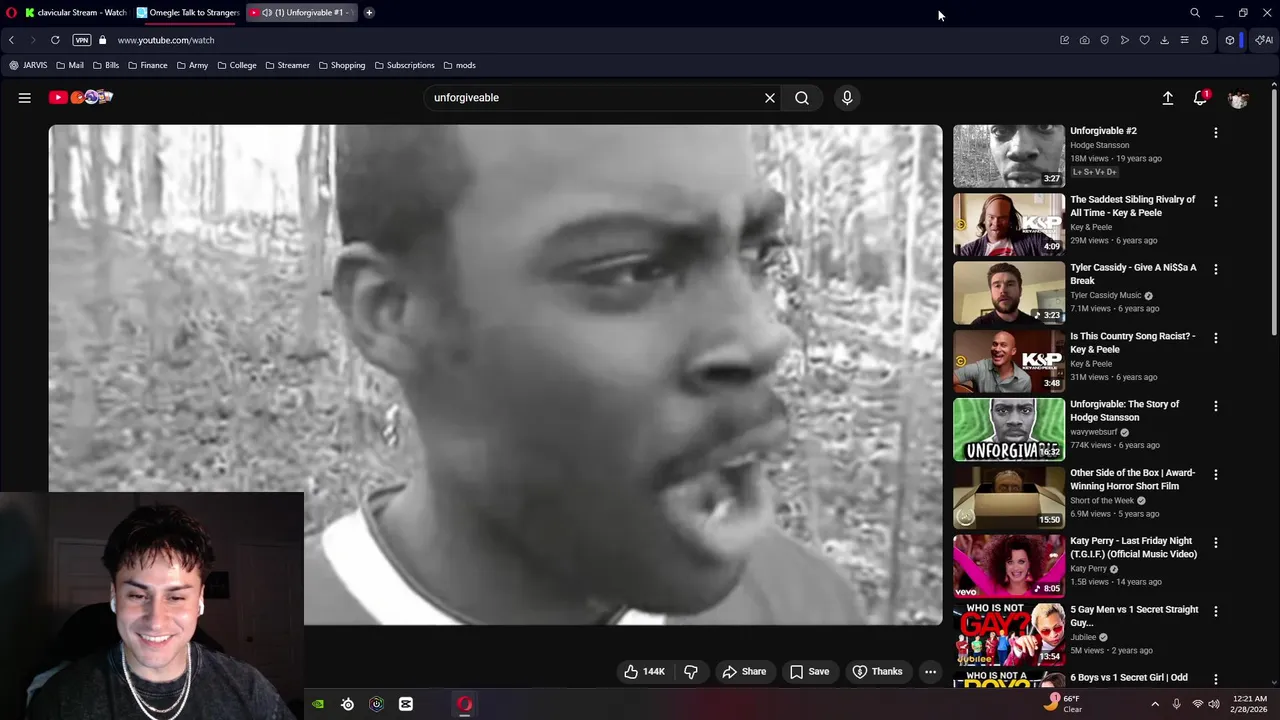Click the Opera icon in the taskbar

coord(464,704)
